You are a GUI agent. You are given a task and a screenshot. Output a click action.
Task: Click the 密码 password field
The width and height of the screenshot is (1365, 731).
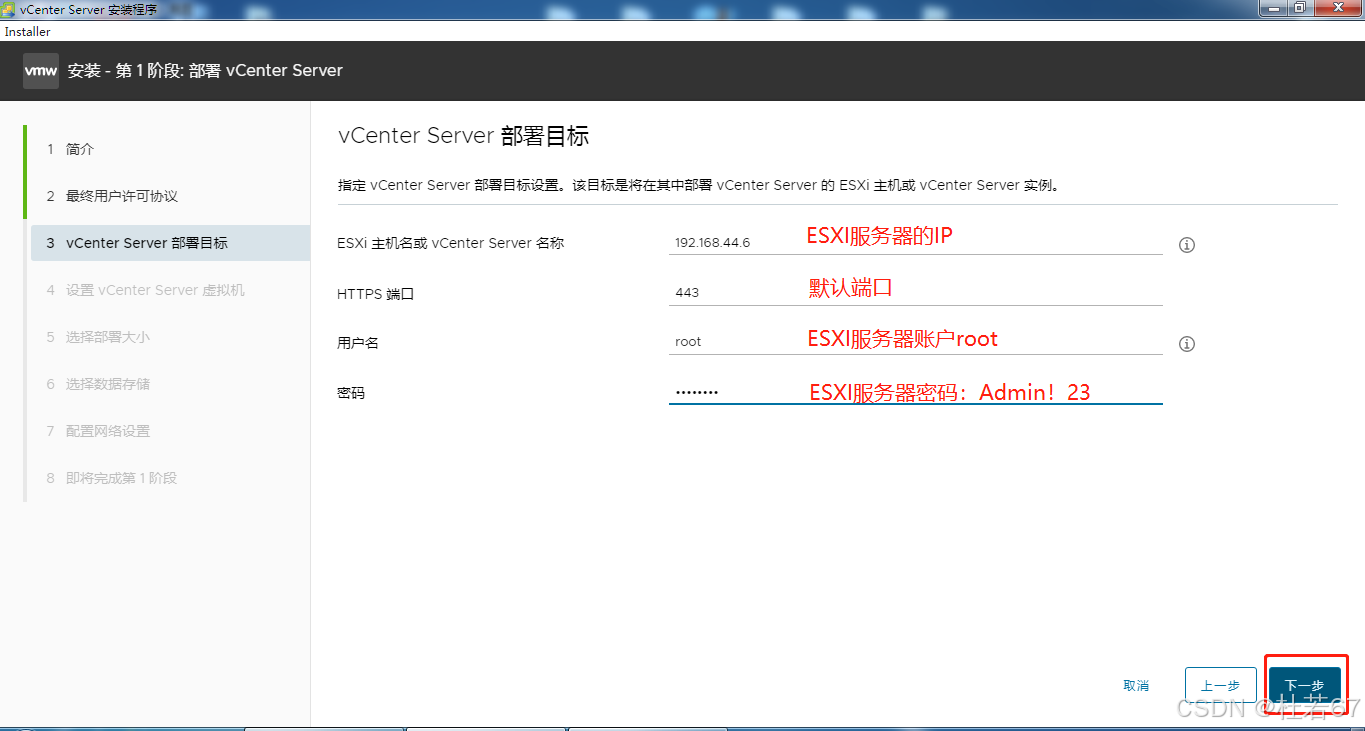pos(916,392)
